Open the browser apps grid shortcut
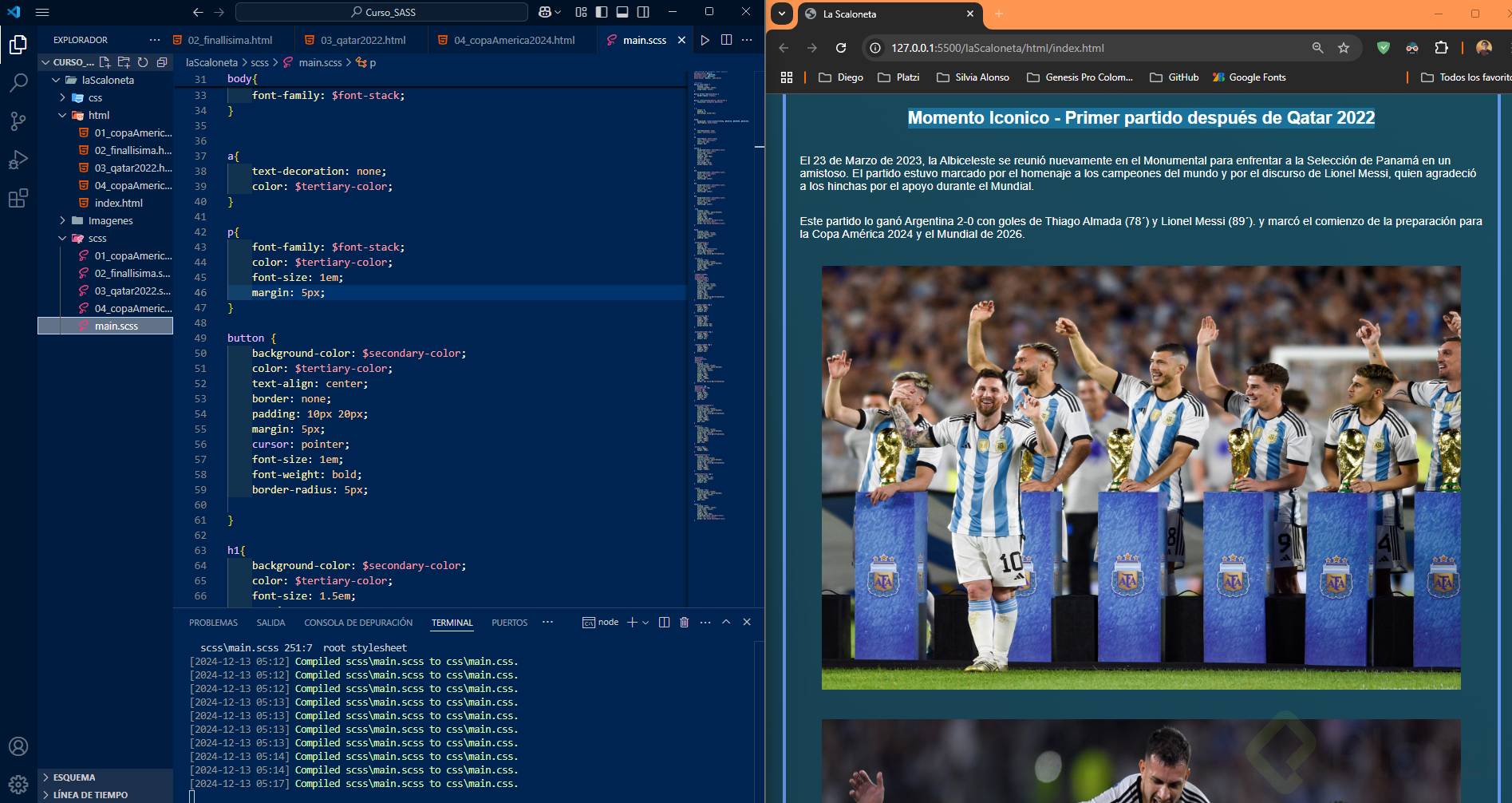The image size is (1512, 803). [x=787, y=77]
